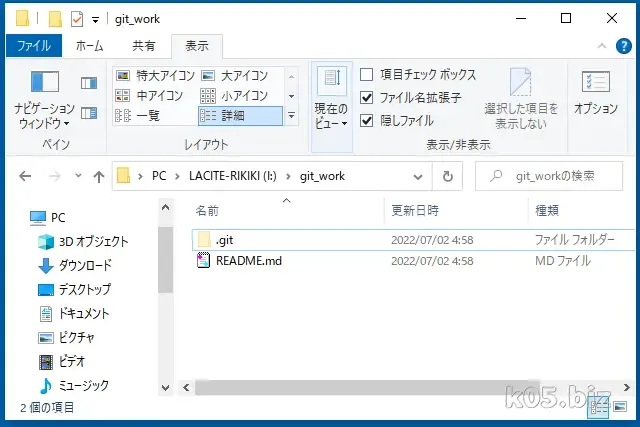Switch to the 共有 ribbon tab
Viewport: 640px width, 427px height.
[x=144, y=46]
